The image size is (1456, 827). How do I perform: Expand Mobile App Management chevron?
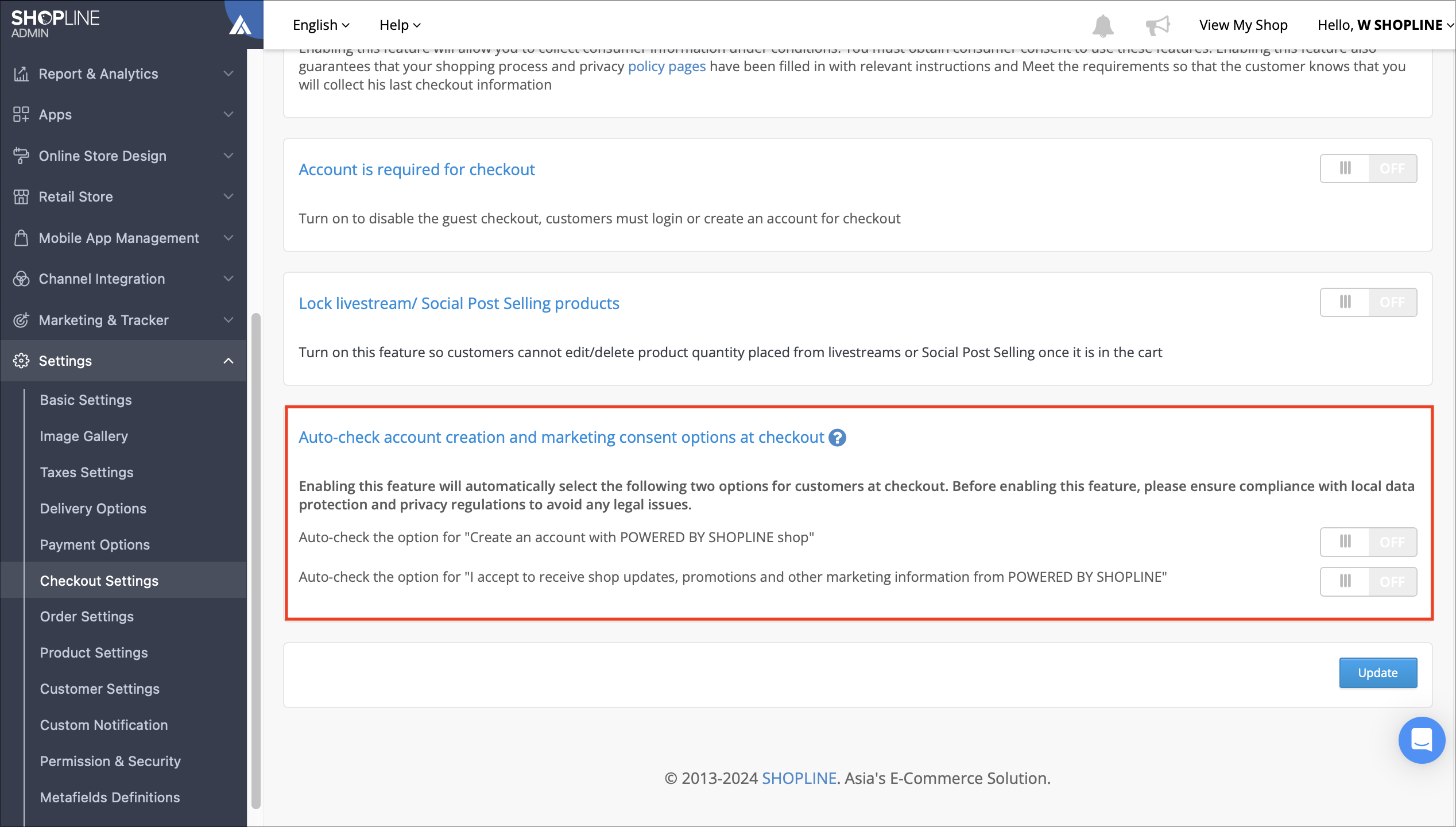tap(229, 238)
